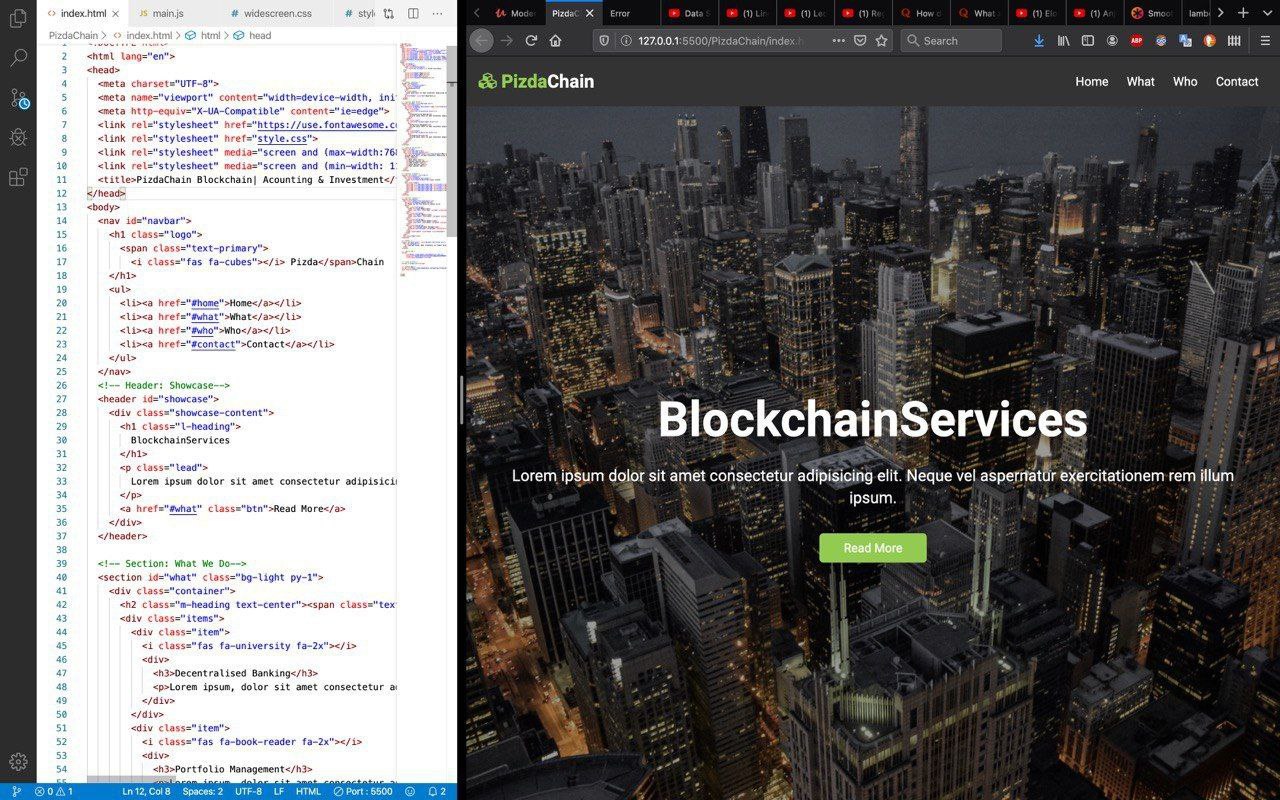
Task: Save page to Pocket icon
Action: tap(860, 40)
